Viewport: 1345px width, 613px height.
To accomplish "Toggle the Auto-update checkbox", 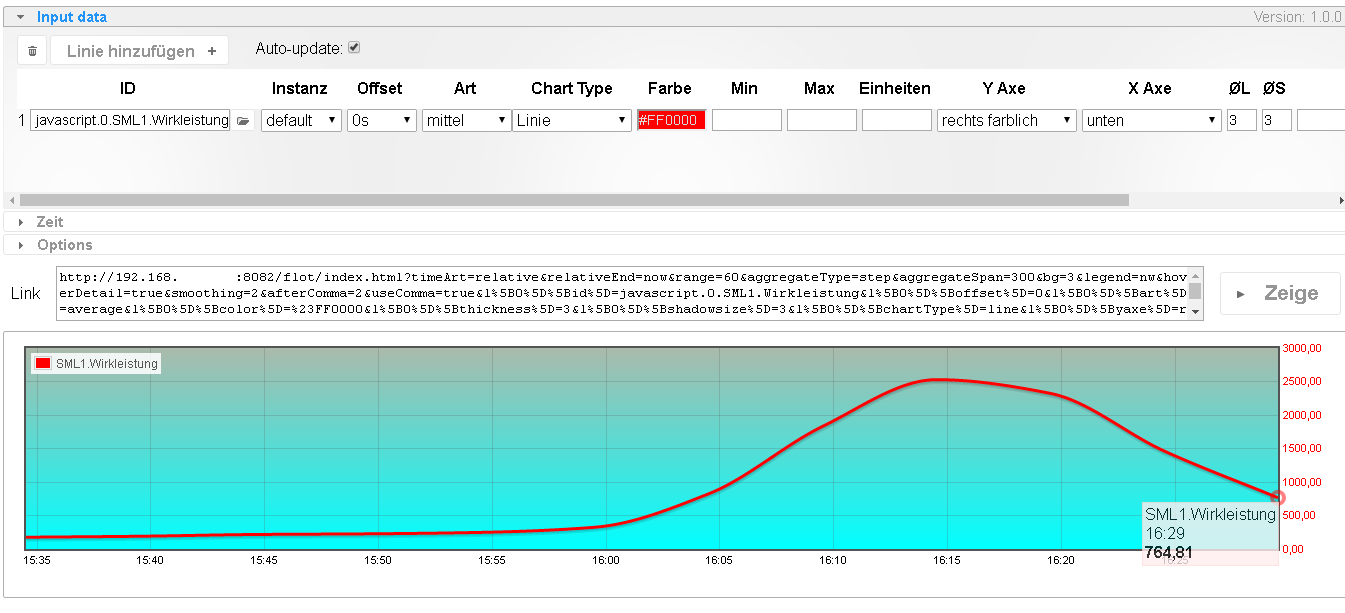I will (x=353, y=48).
